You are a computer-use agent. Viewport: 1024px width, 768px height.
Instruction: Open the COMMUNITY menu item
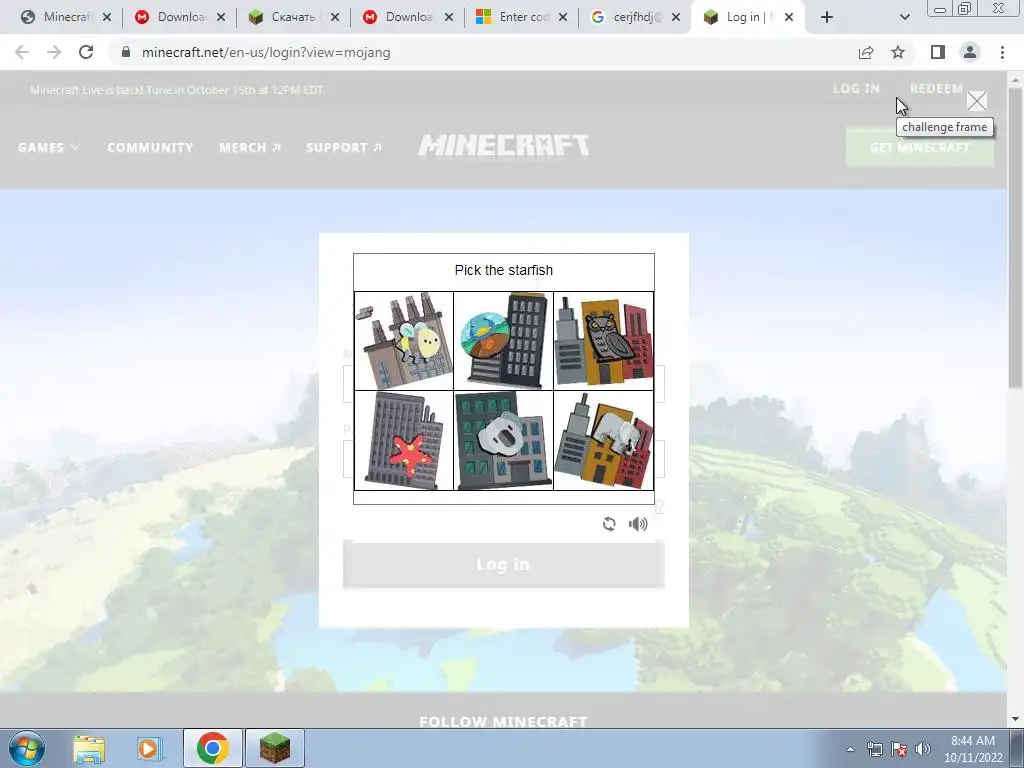coord(150,148)
